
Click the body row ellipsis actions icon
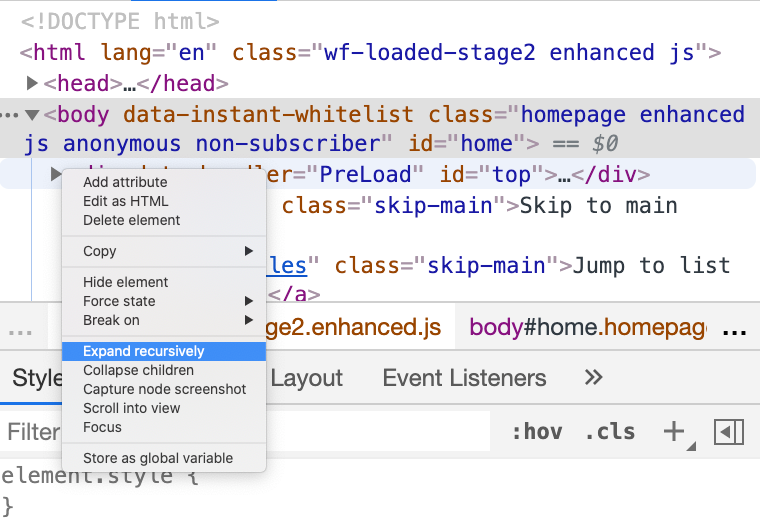point(10,115)
